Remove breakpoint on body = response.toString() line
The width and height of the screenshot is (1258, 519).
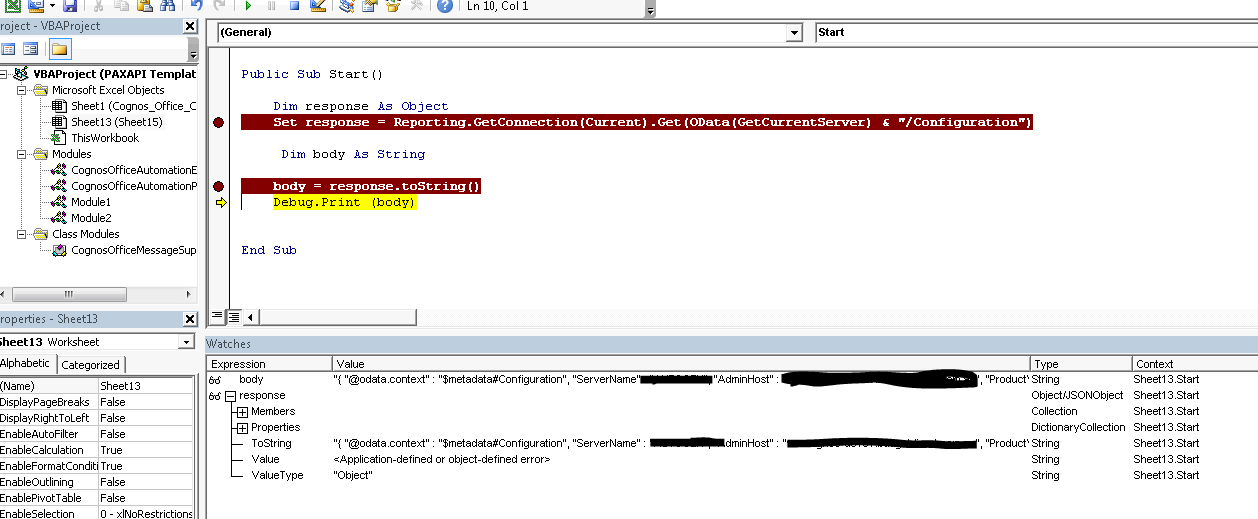point(218,186)
